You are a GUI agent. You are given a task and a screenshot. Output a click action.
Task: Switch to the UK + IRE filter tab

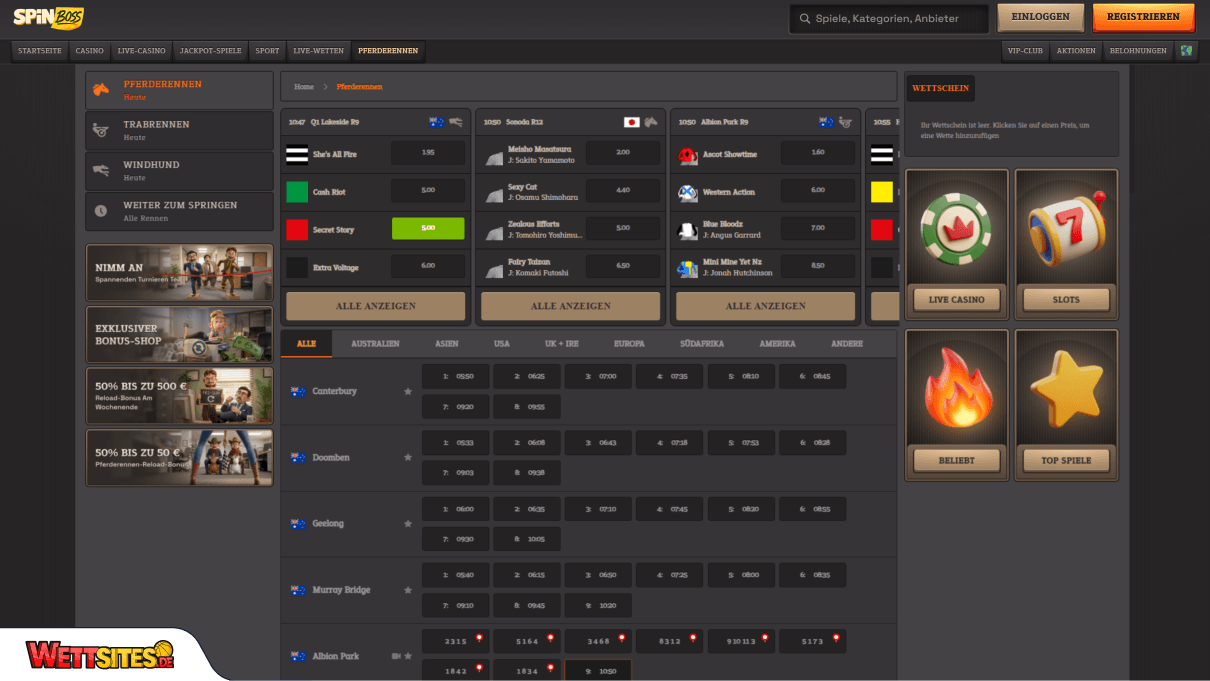tap(562, 344)
